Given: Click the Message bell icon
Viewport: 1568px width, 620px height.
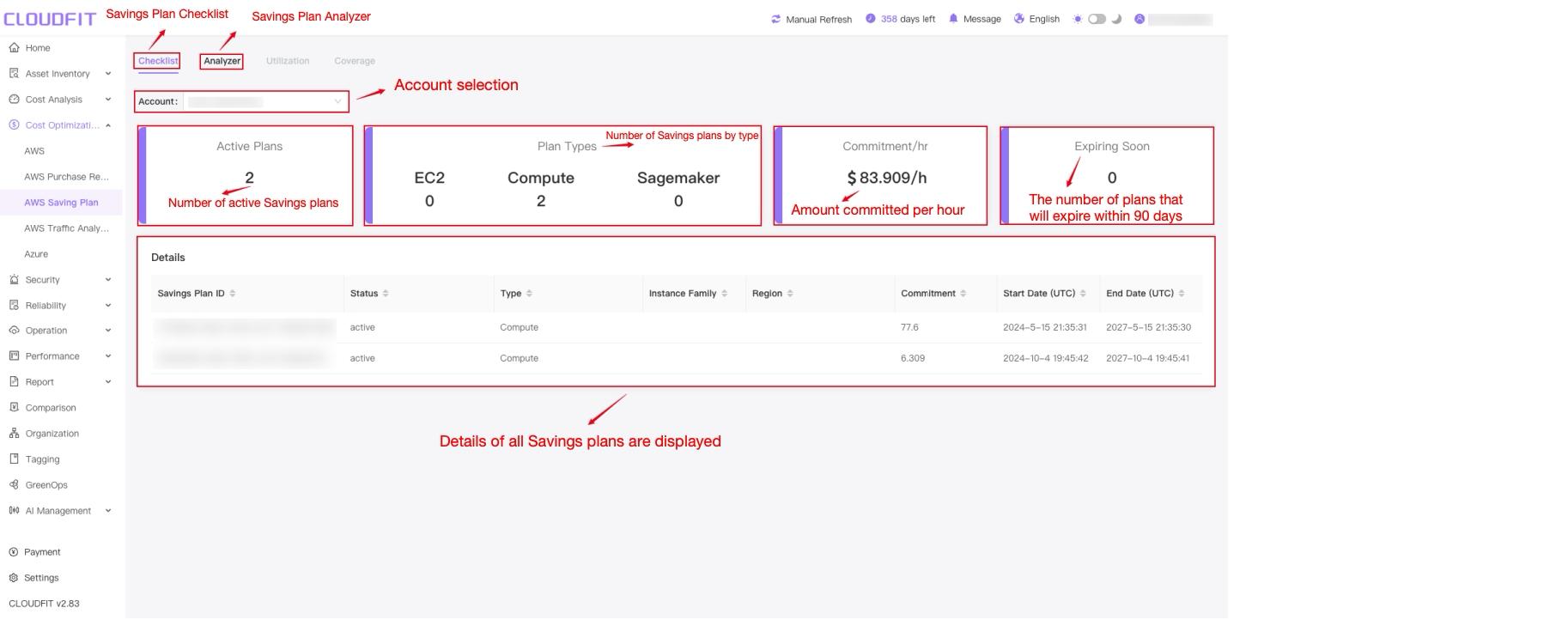Looking at the screenshot, I should point(953,19).
